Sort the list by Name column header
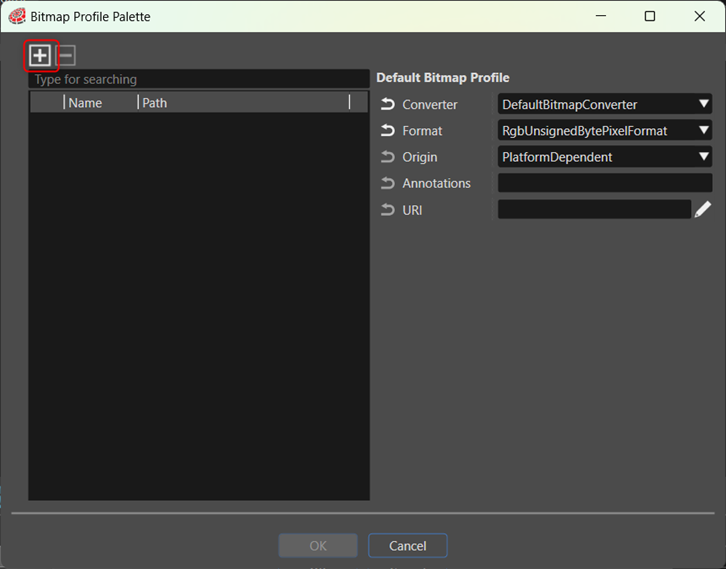The height and width of the screenshot is (569, 726). (100, 102)
